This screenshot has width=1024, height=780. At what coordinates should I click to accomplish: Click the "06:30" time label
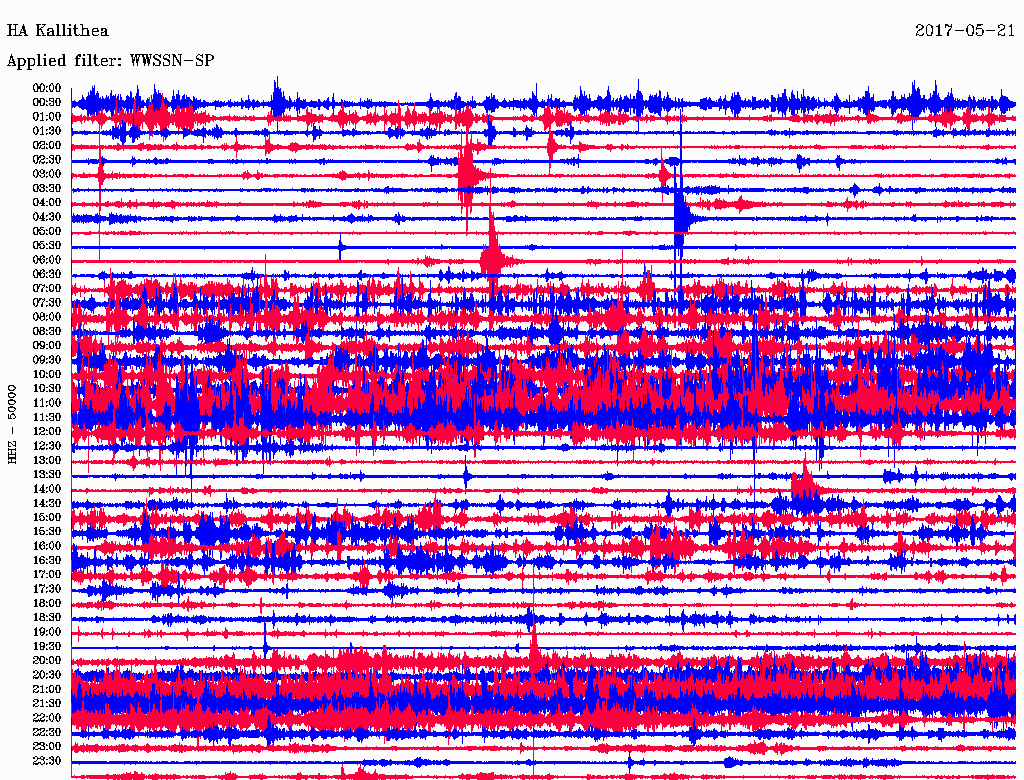pos(47,274)
